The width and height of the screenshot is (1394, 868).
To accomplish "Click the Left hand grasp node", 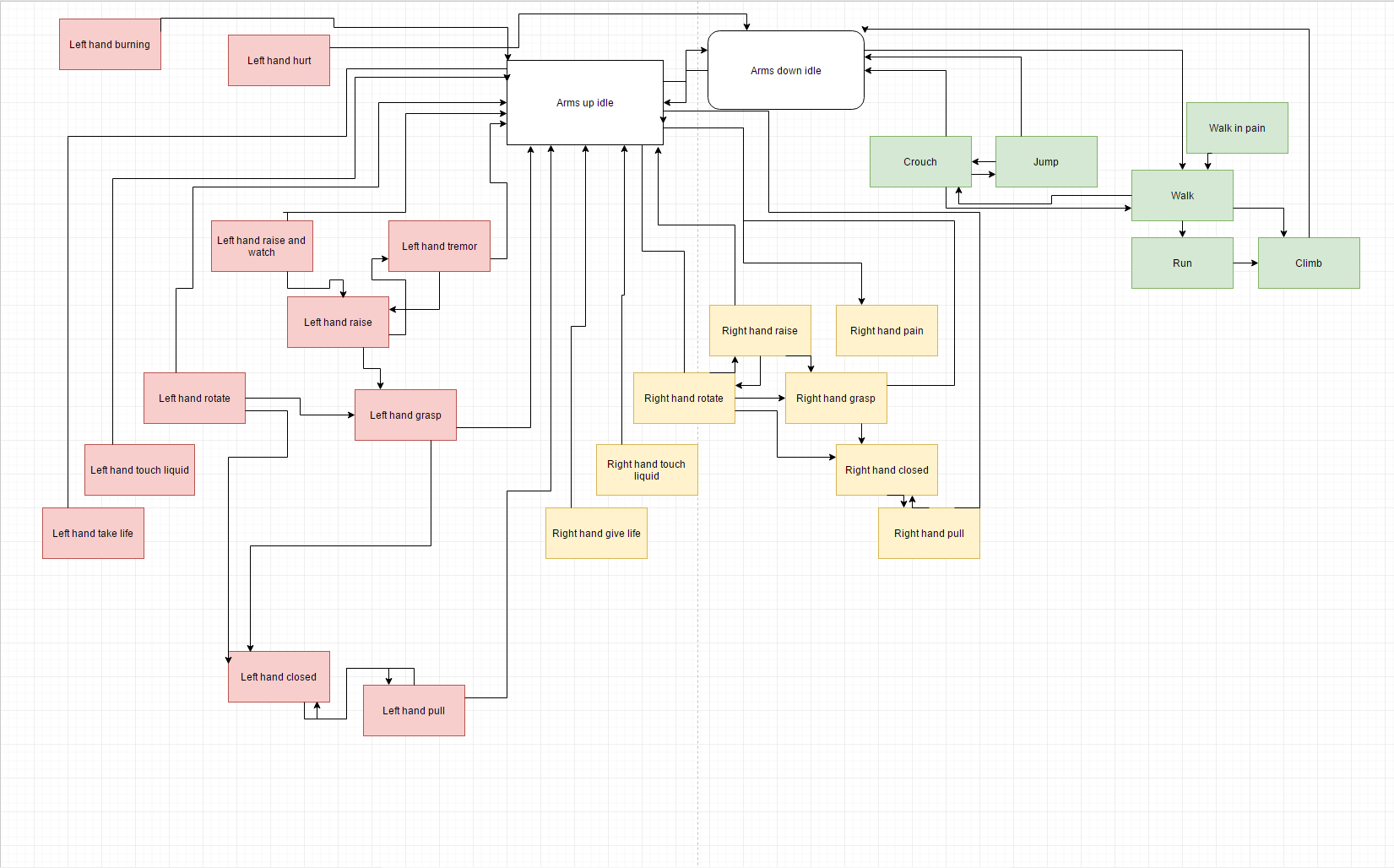I will click(x=405, y=415).
